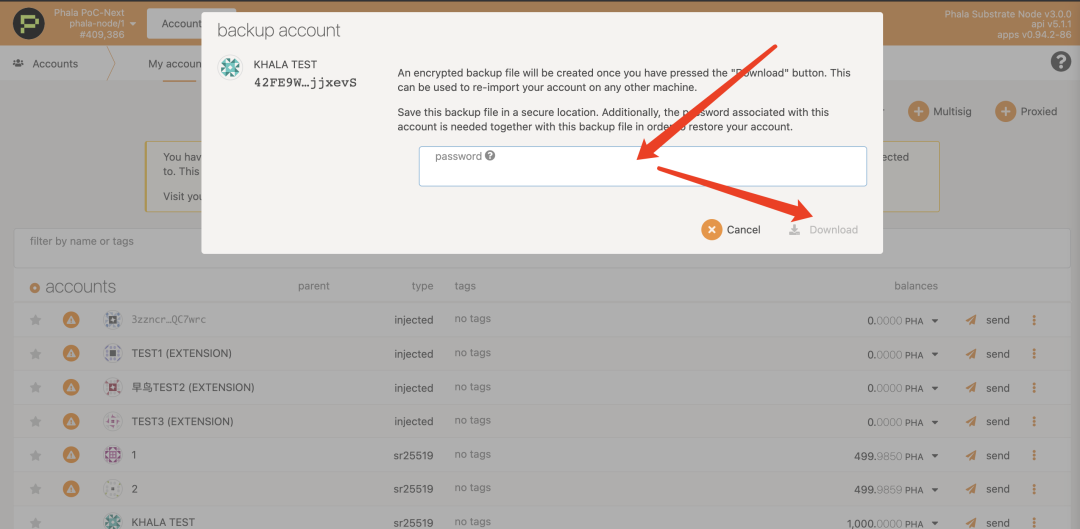Toggle the favorite star for account 1
This screenshot has width=1080, height=529.
tap(36, 455)
